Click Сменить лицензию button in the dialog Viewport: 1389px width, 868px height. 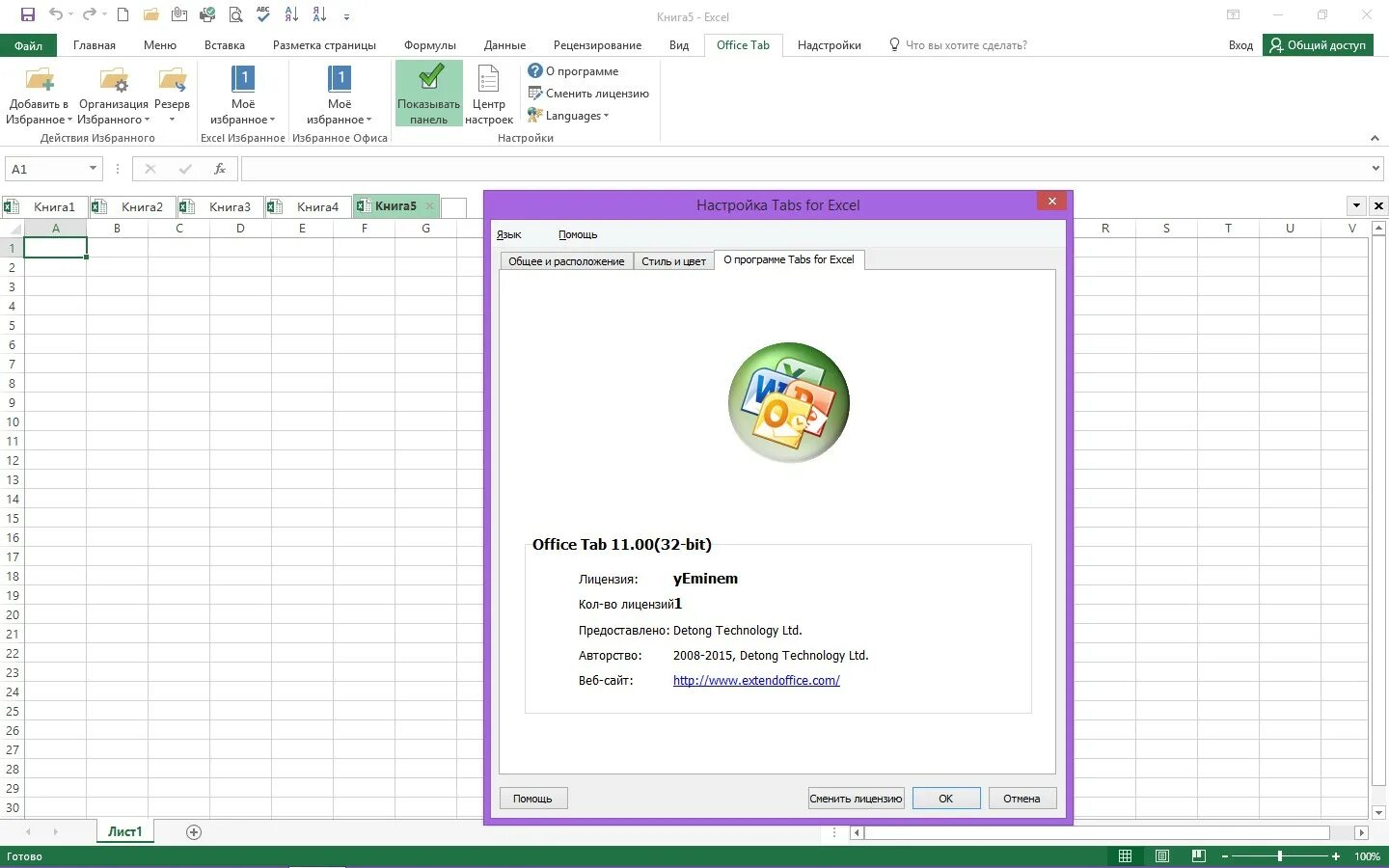click(x=857, y=799)
